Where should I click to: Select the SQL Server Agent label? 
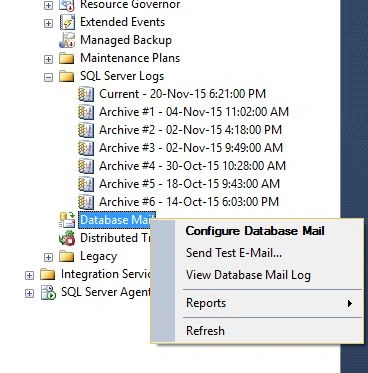(x=106, y=292)
